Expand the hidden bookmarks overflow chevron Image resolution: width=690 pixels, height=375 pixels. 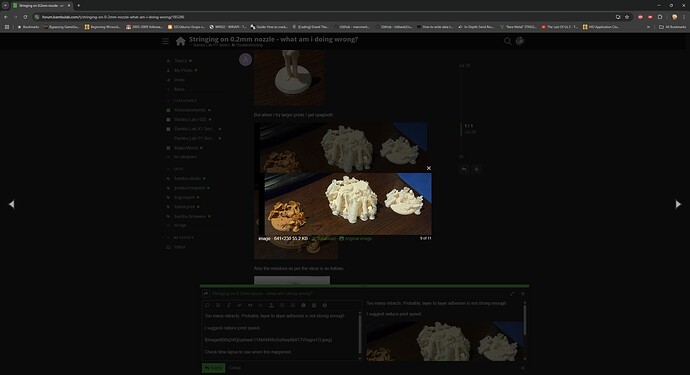[648, 27]
